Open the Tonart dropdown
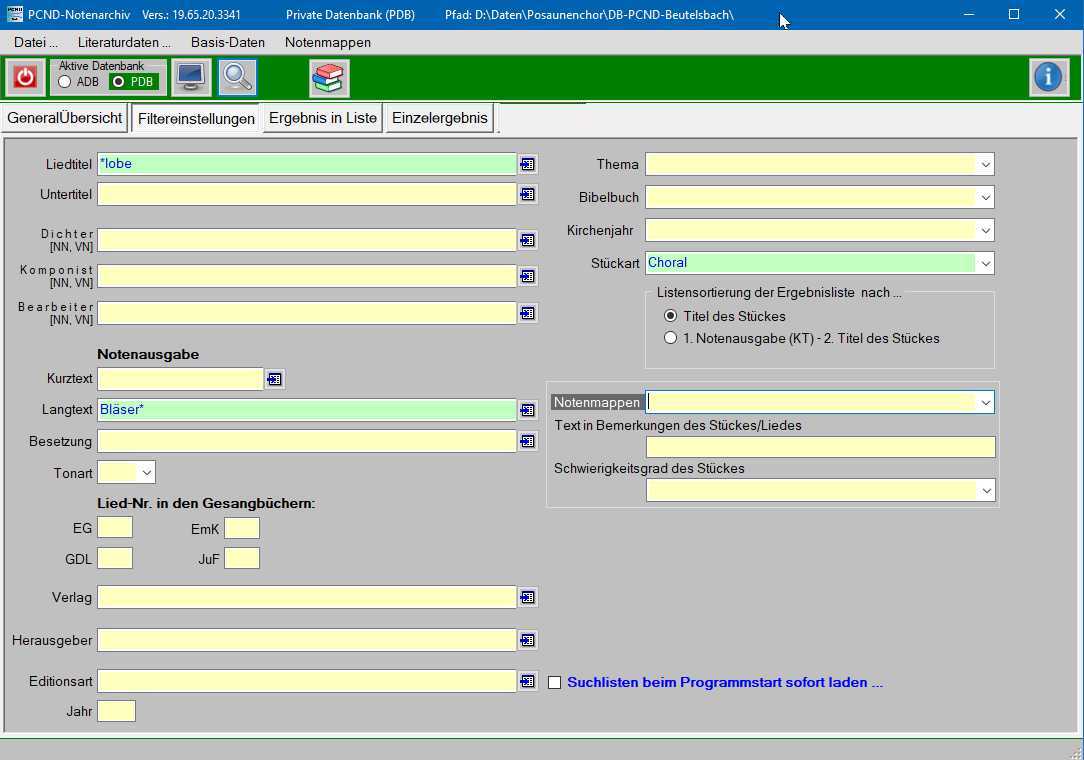The width and height of the screenshot is (1084, 760). tap(147, 473)
